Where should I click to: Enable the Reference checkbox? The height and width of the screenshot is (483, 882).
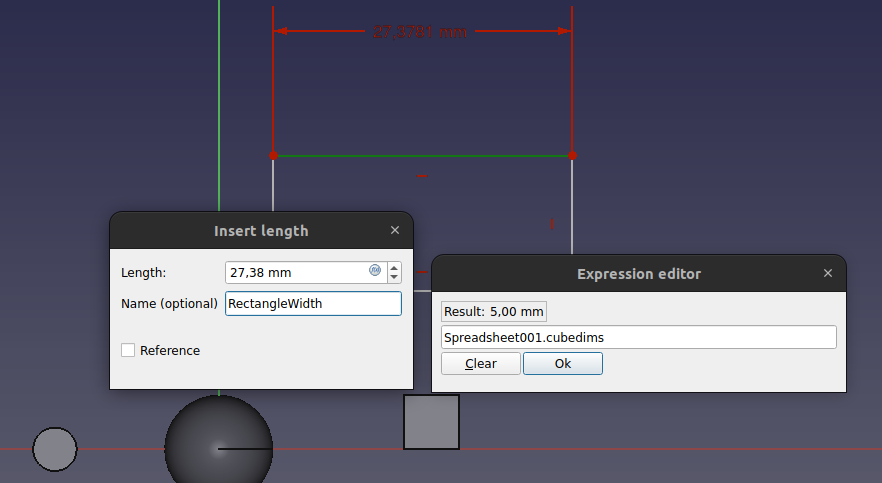coord(128,350)
